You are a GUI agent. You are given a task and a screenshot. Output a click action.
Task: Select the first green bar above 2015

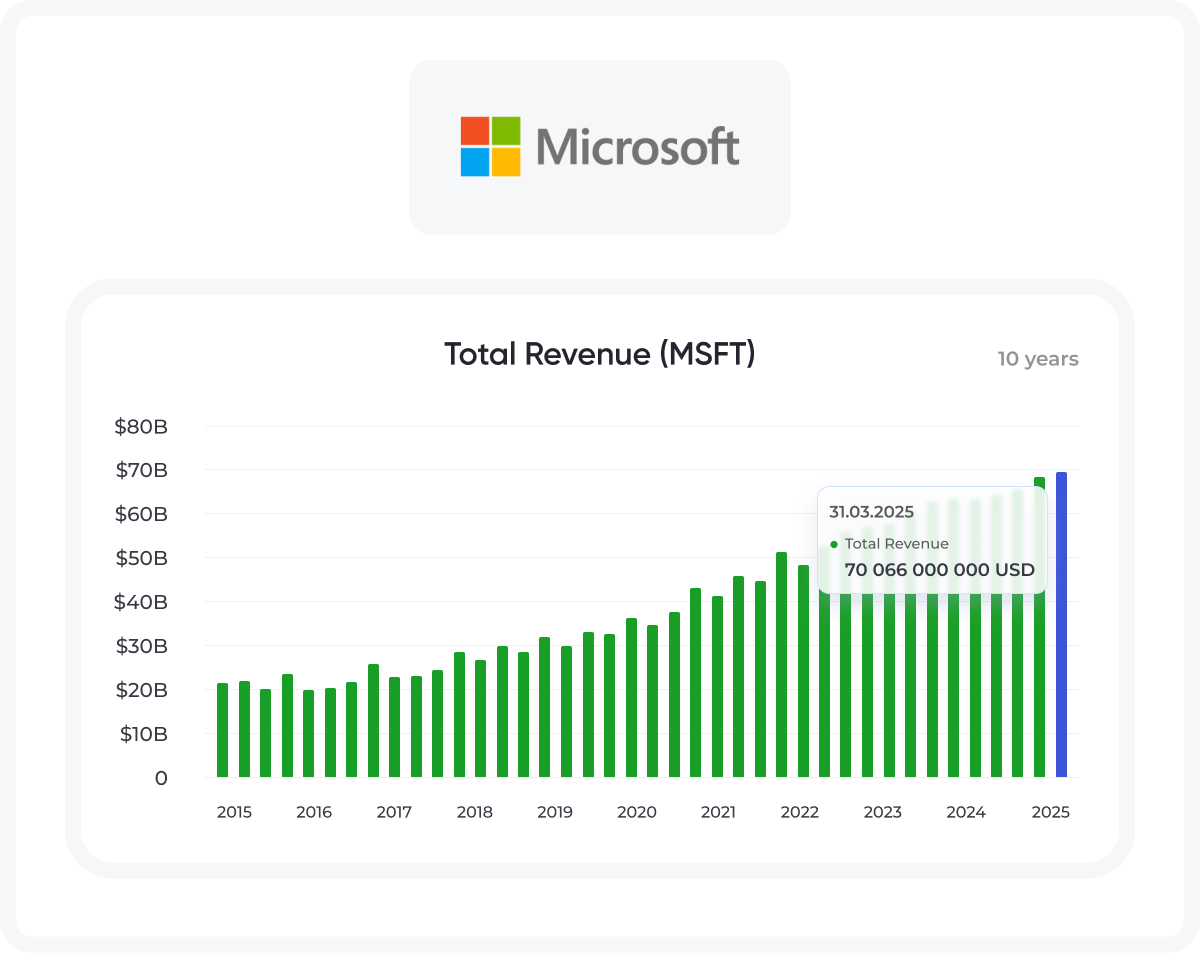click(x=222, y=730)
